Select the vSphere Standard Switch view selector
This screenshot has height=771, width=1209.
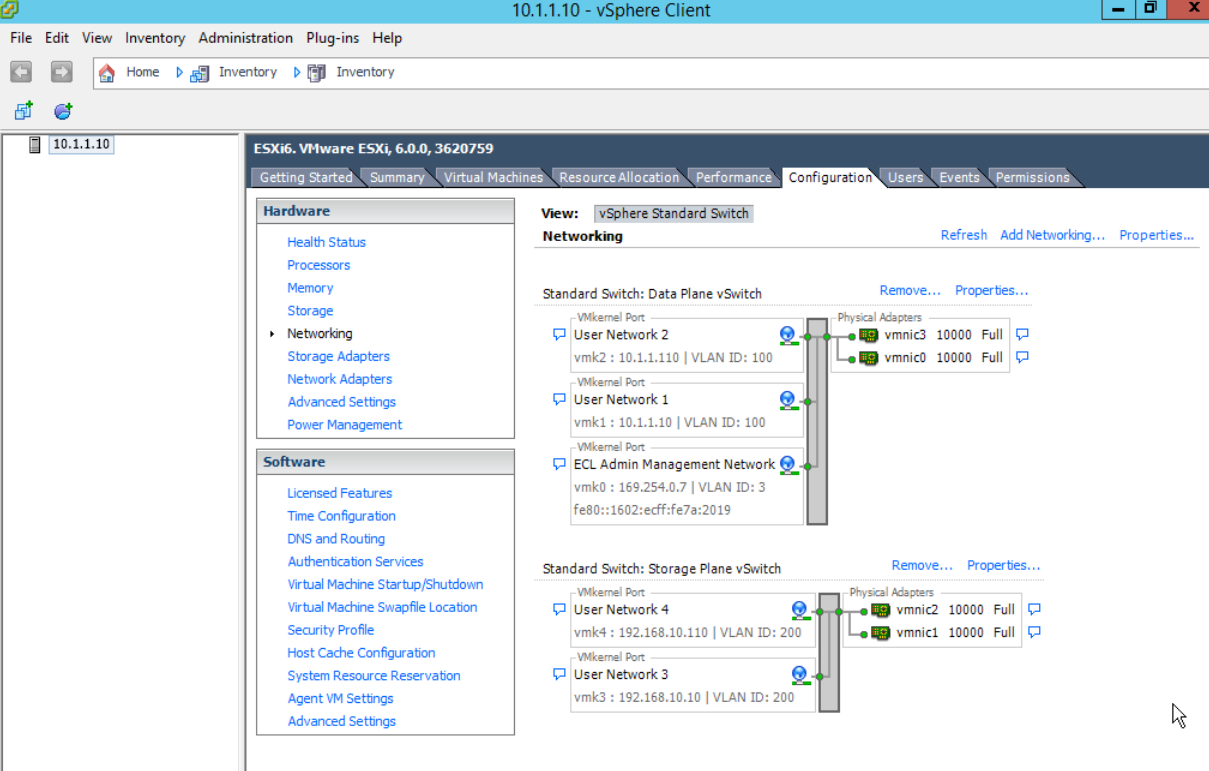[673, 213]
